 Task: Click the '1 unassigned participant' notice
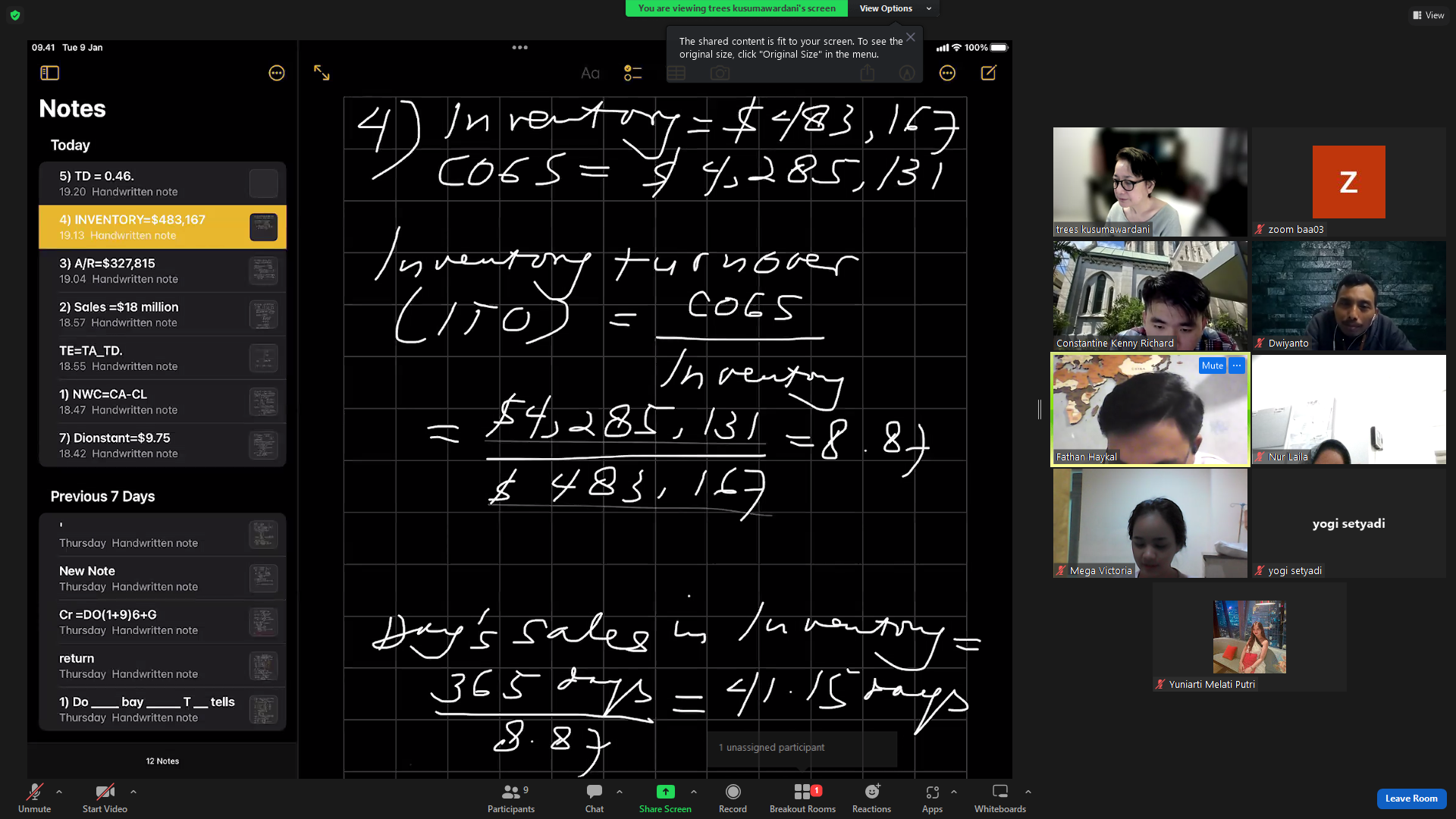click(802, 748)
